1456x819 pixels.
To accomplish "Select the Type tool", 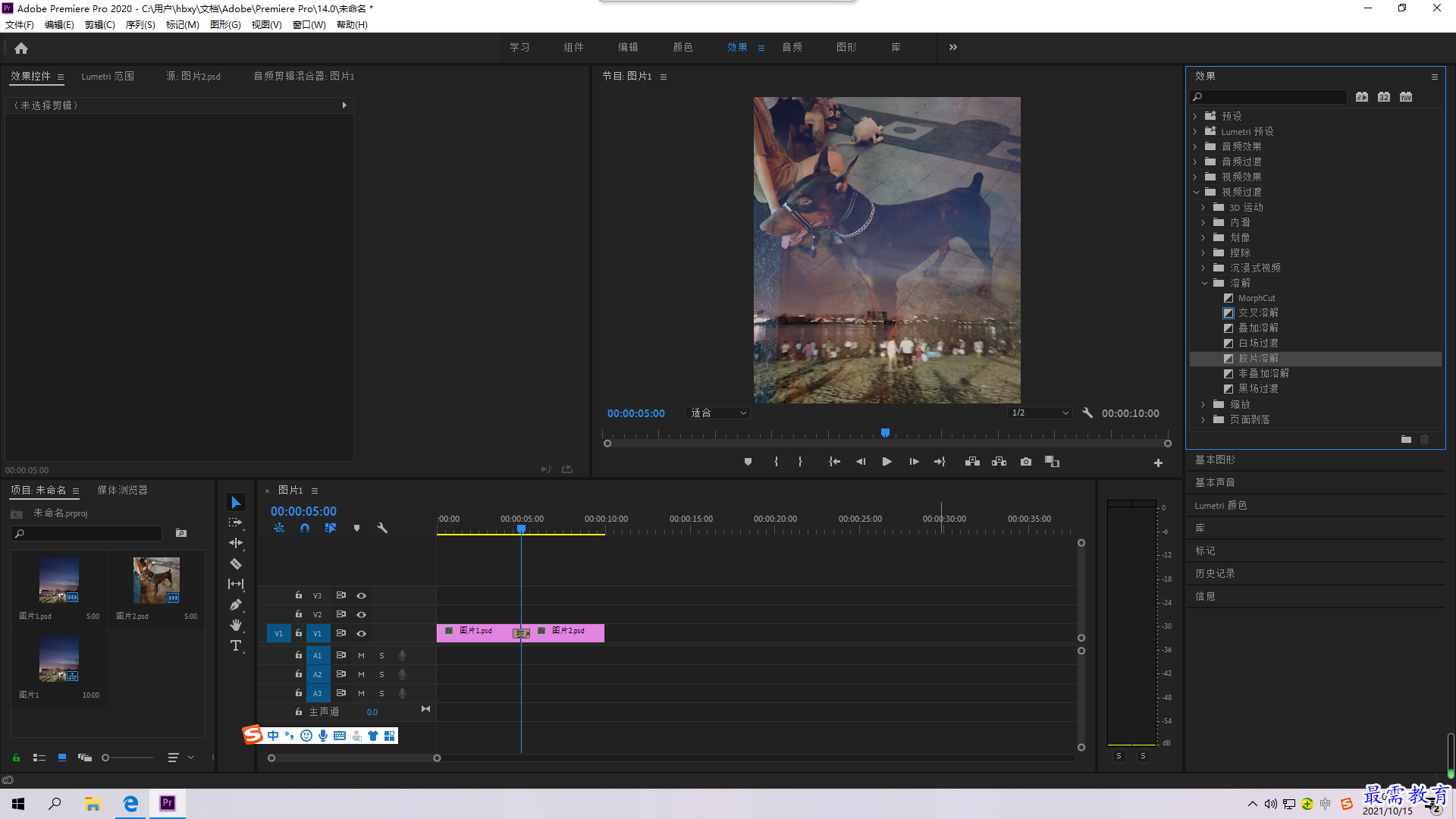I will 236,645.
